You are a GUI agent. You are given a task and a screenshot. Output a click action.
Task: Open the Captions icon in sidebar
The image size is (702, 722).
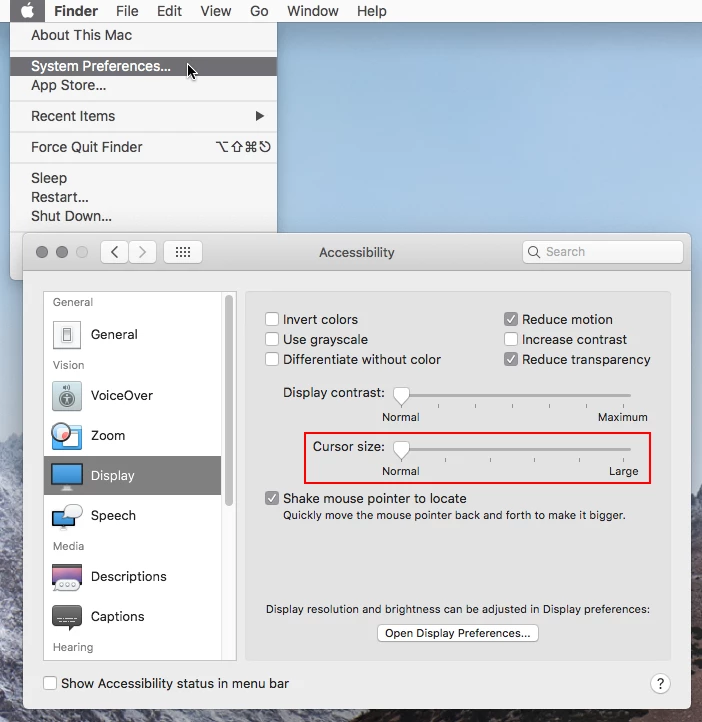coord(67,617)
